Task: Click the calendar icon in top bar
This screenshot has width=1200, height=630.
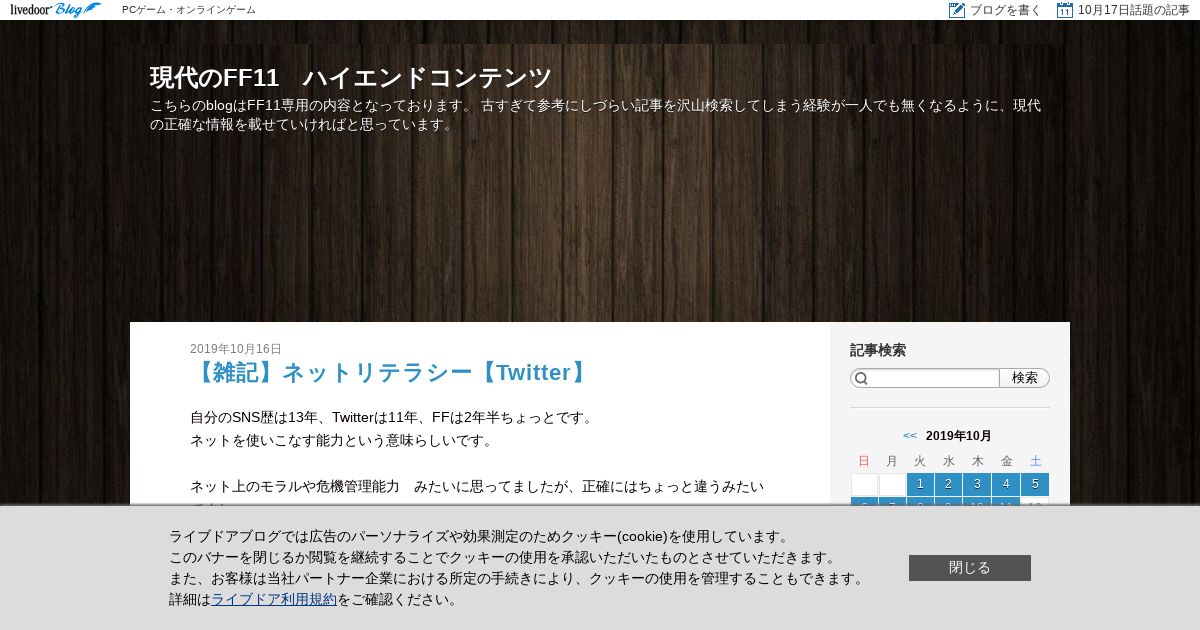Action: click(x=1065, y=10)
